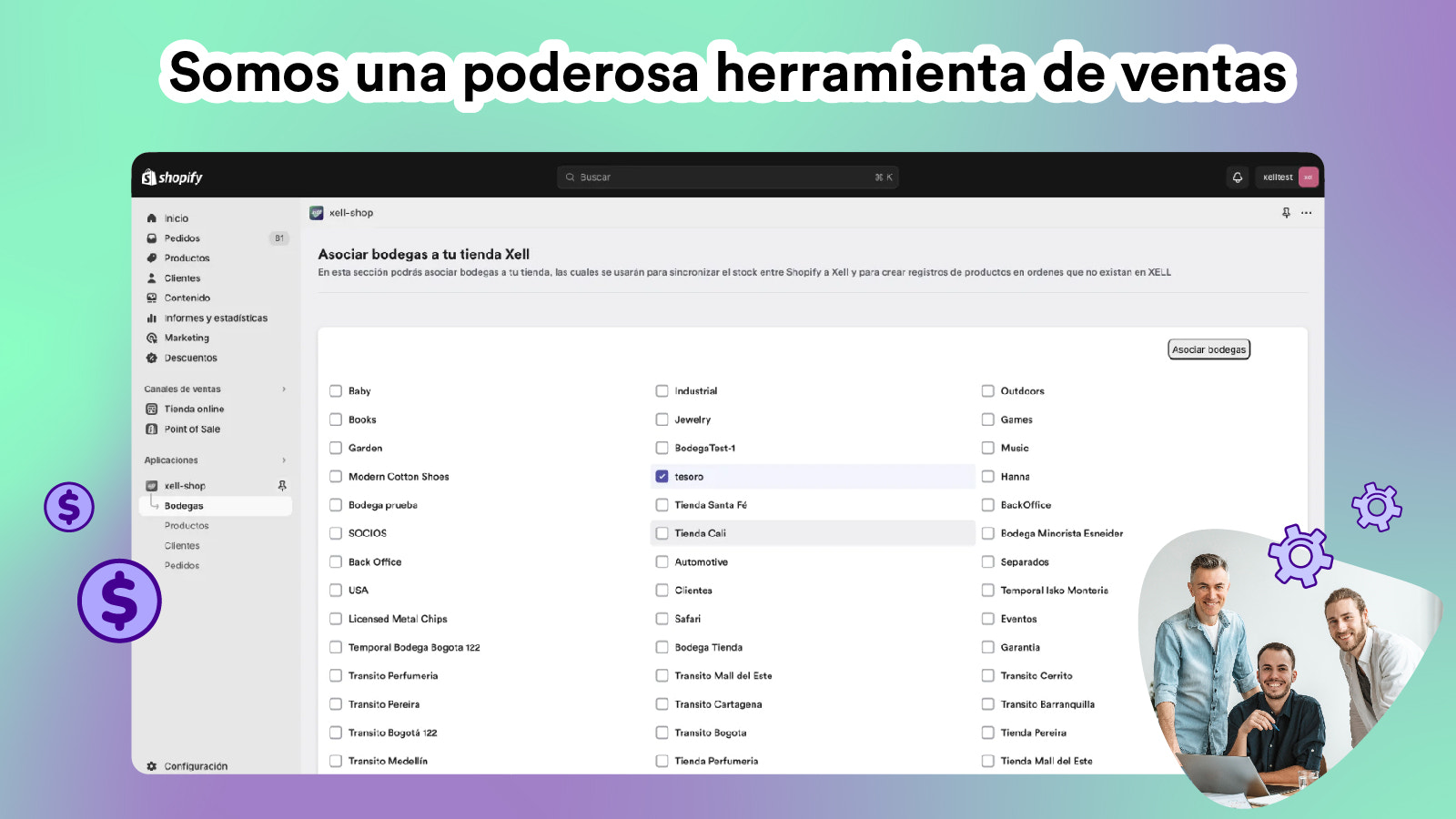The width and height of the screenshot is (1456, 819).
Task: Click the Temporal Bodega Bogota 122 label
Action: [x=414, y=648]
